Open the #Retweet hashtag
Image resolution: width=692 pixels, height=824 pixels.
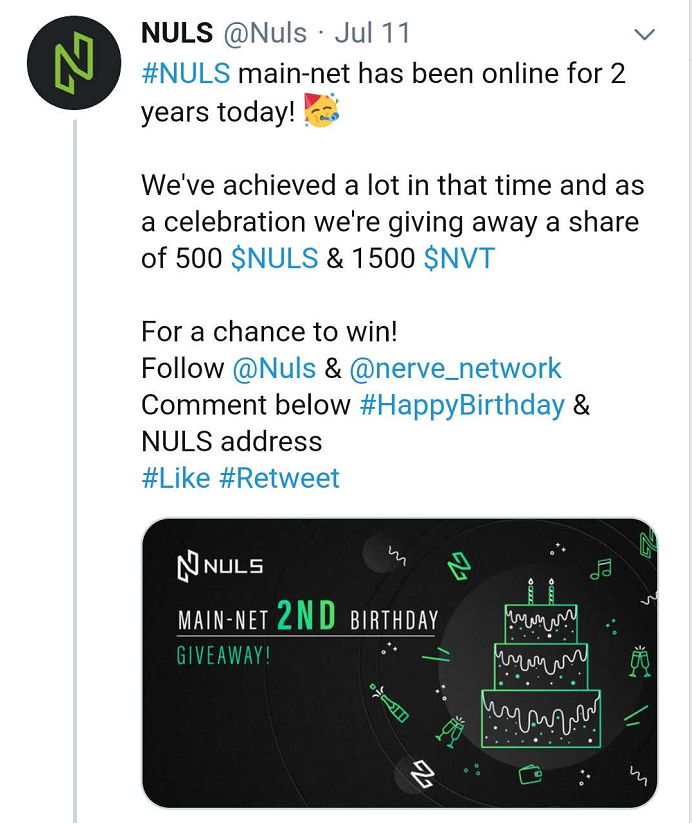[x=279, y=478]
